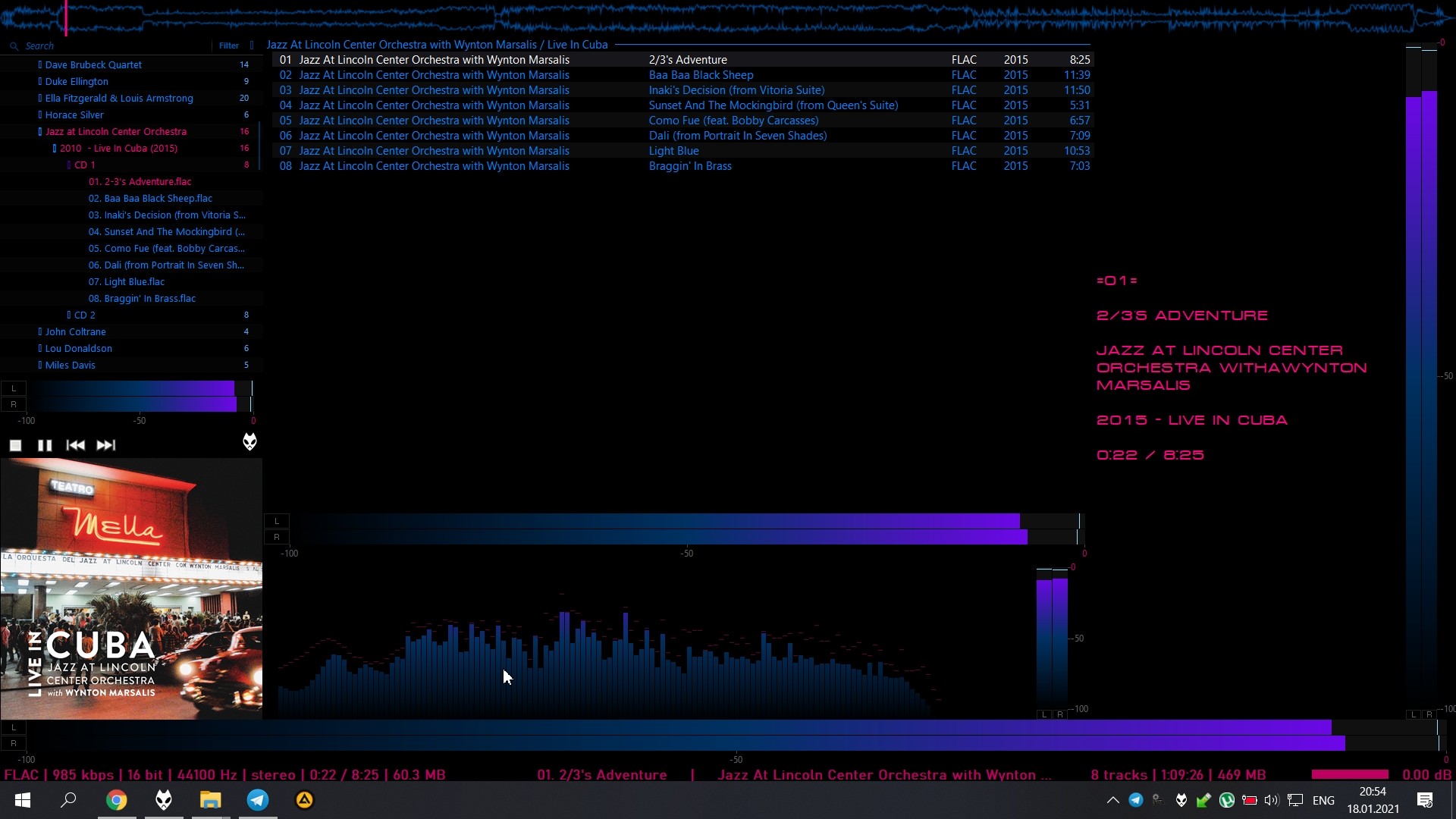Click the Live In Cuba album cover
Screen dimensions: 1456x819
click(x=131, y=588)
